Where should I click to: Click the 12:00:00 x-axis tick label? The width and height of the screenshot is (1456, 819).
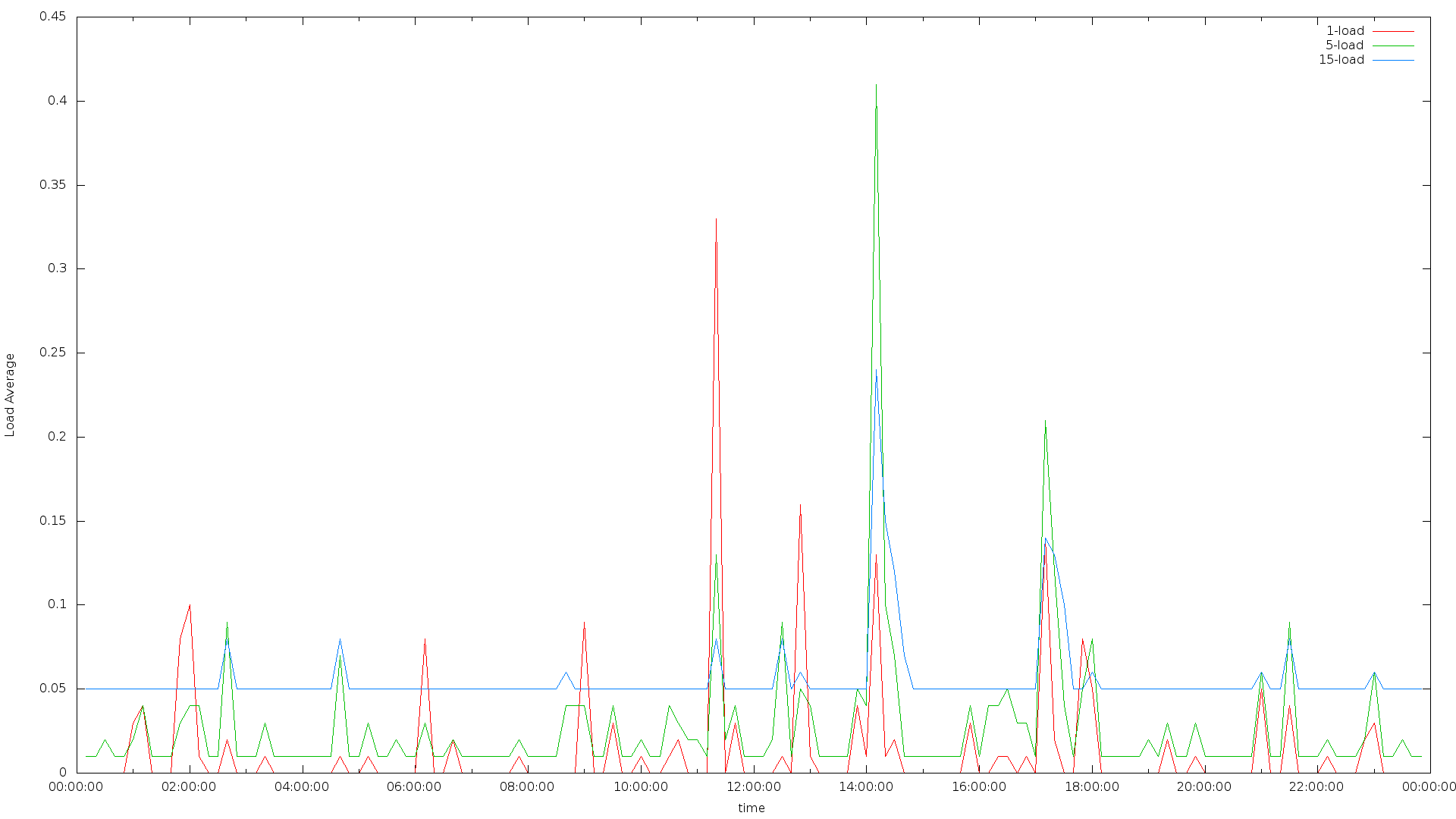pyautogui.click(x=753, y=787)
